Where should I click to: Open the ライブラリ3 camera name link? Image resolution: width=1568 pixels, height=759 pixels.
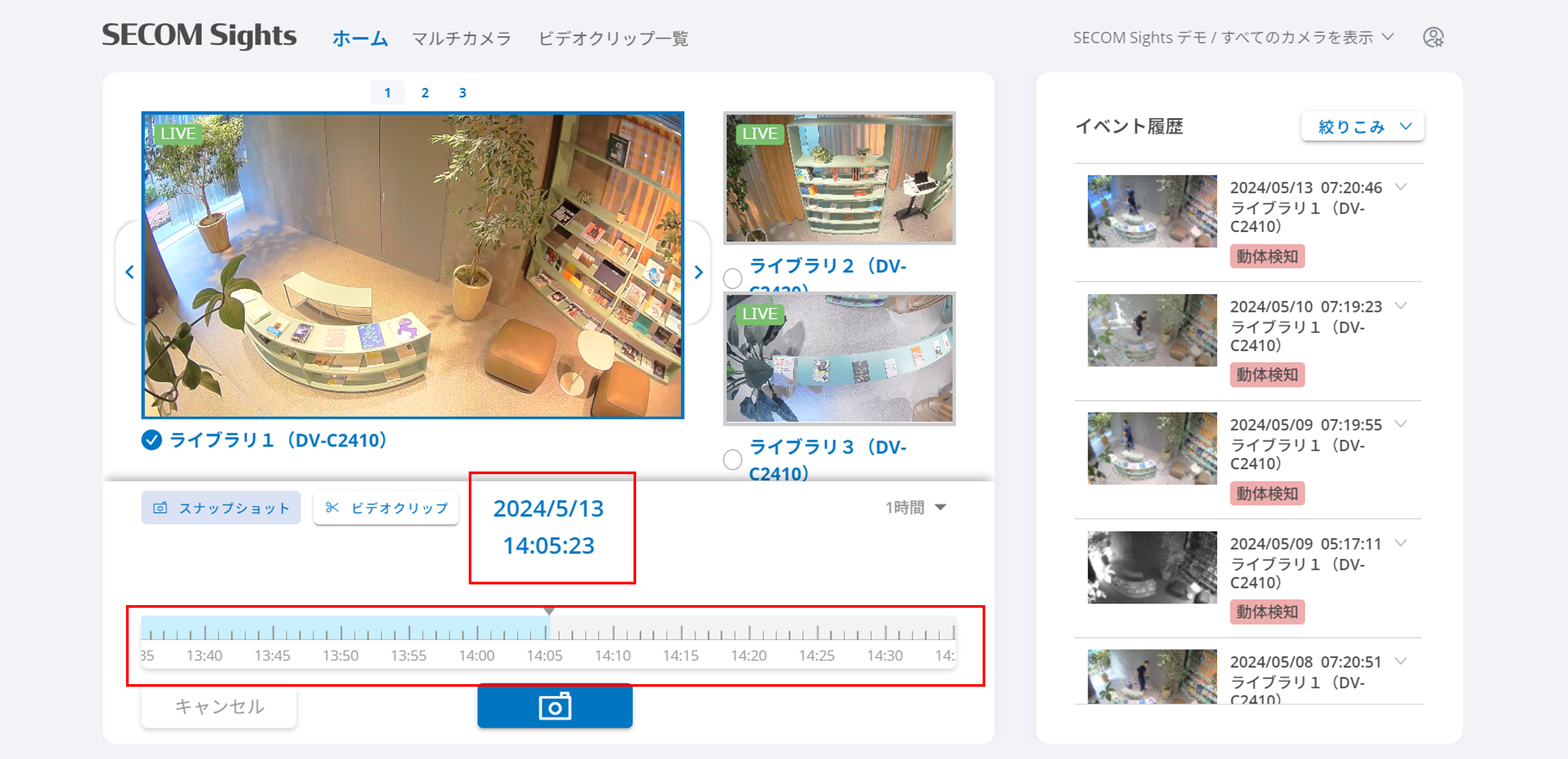(x=827, y=460)
